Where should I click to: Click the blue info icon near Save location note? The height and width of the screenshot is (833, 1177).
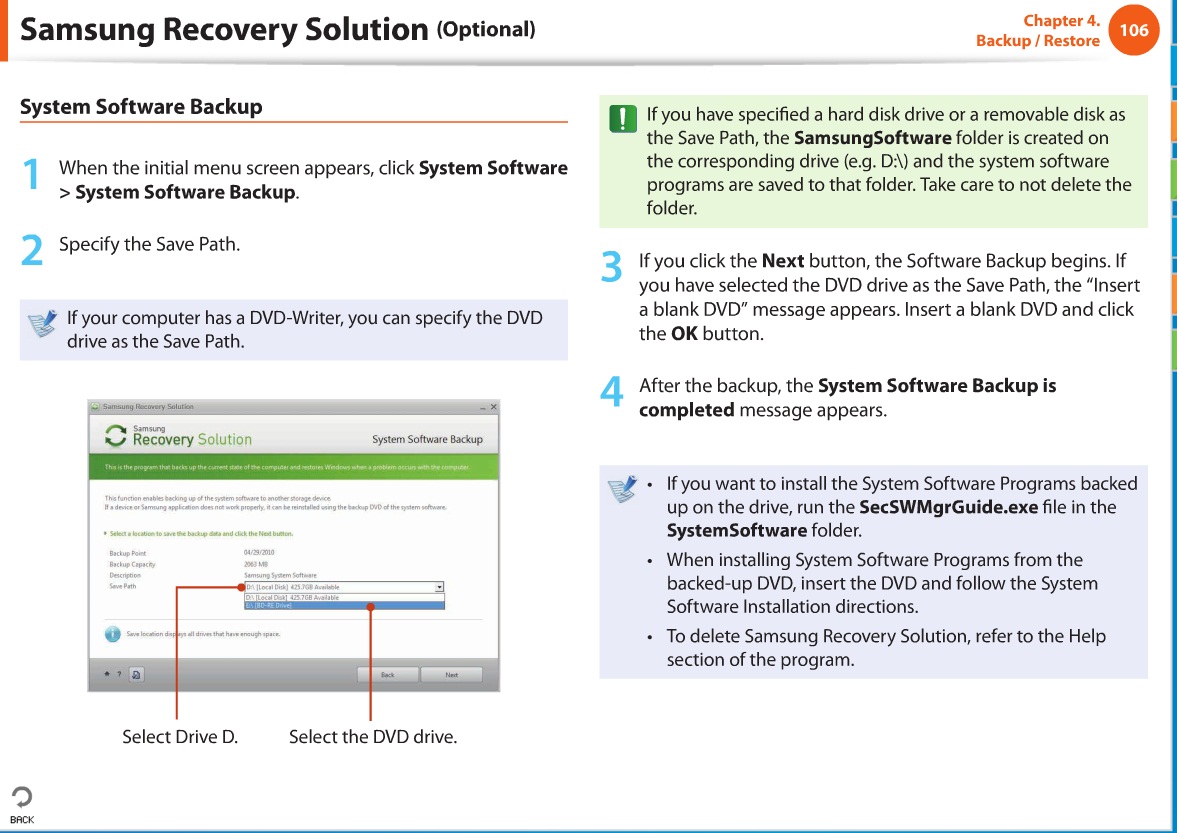[x=113, y=634]
